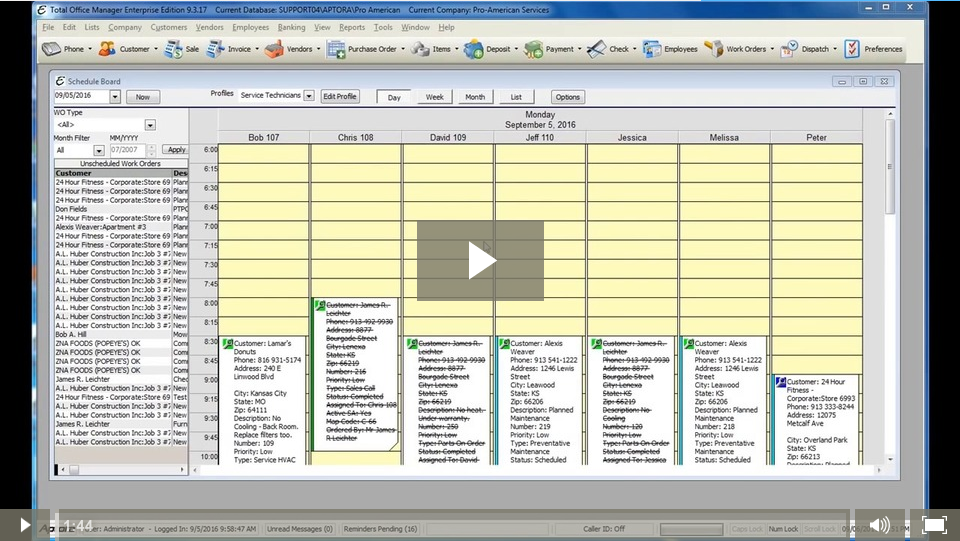Open the Phone toolbar icon
The image size is (960, 541).
pyautogui.click(x=51, y=49)
